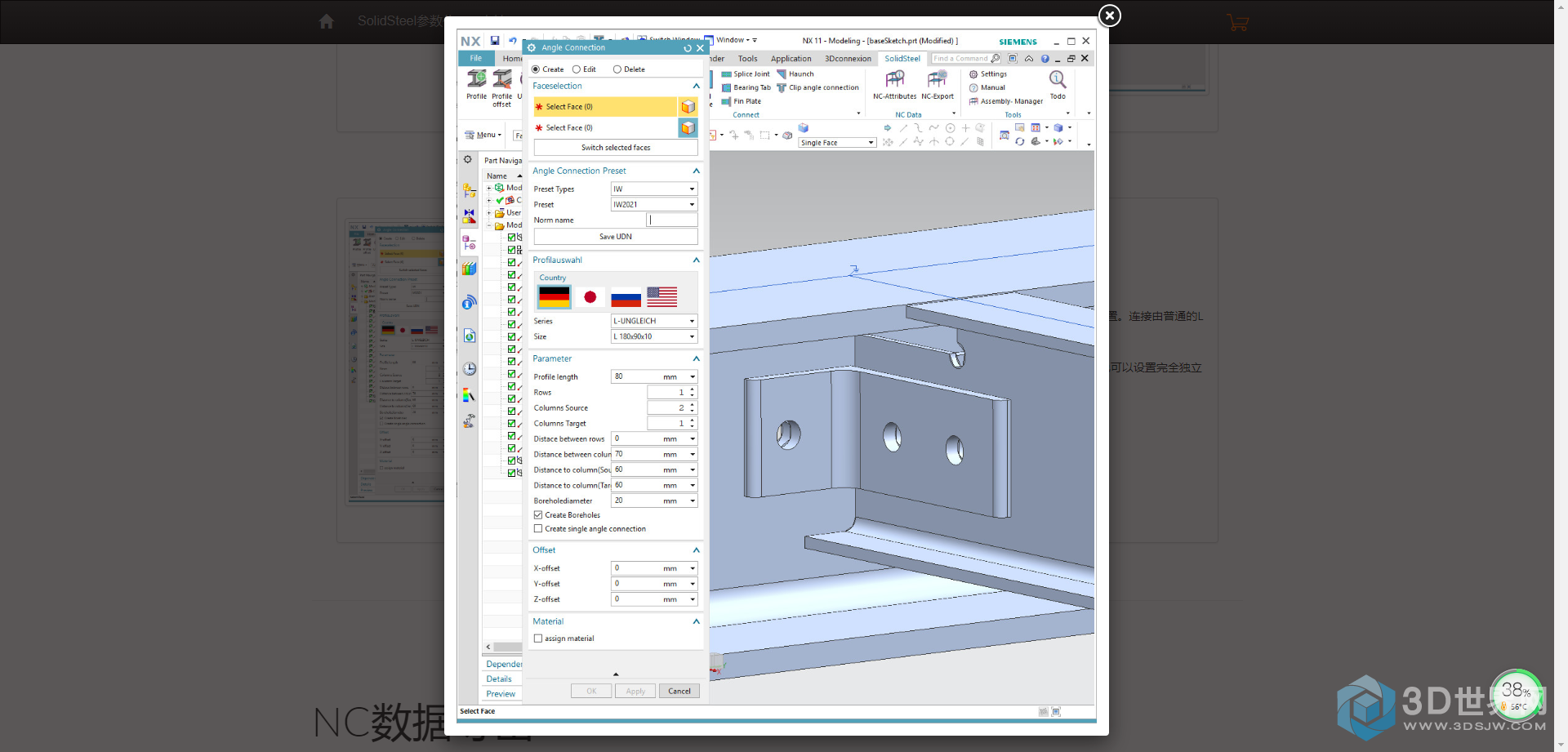Click the Todo magnifier icon
The height and width of the screenshot is (752, 1568).
pyautogui.click(x=1058, y=79)
